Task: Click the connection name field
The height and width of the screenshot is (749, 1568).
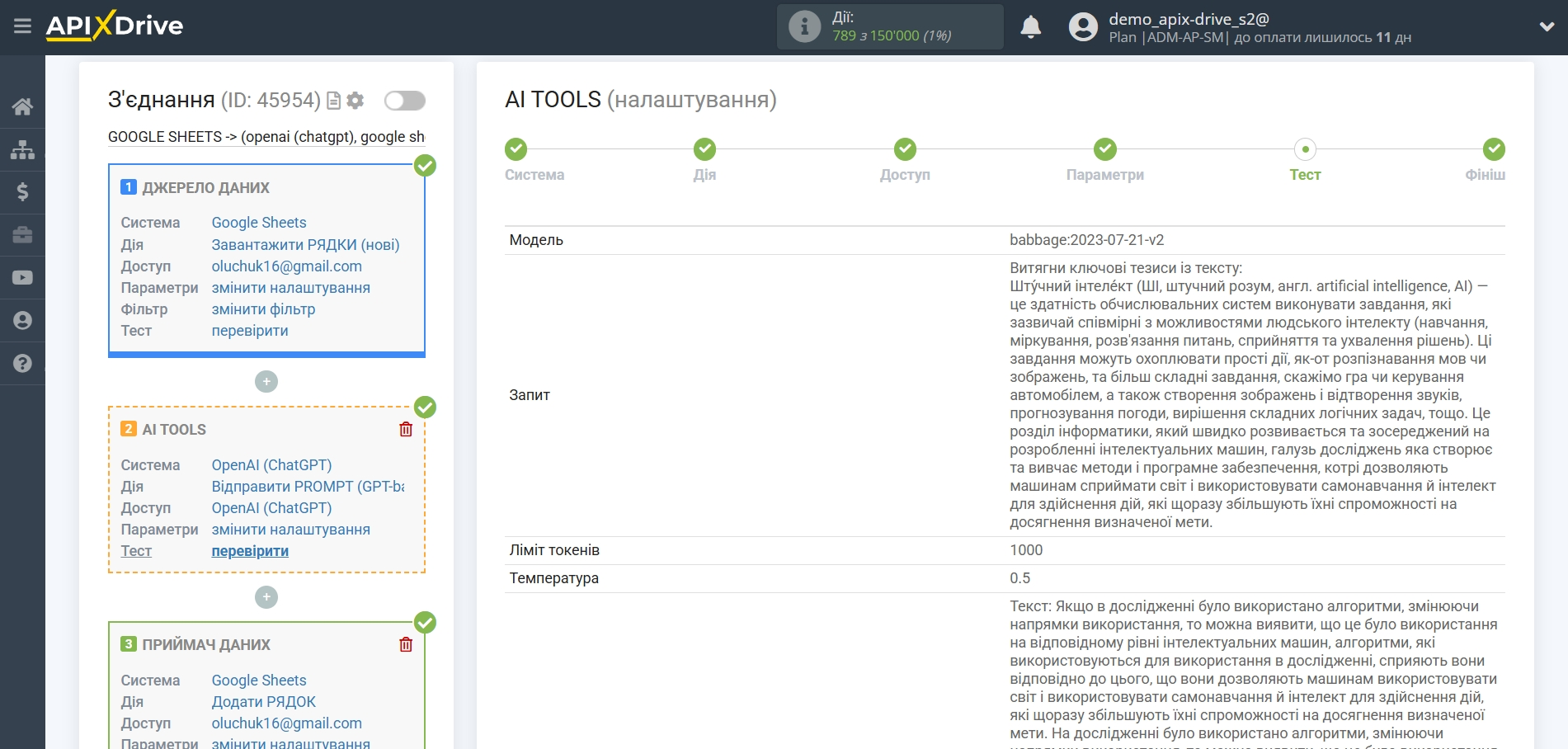Action: tap(266, 137)
